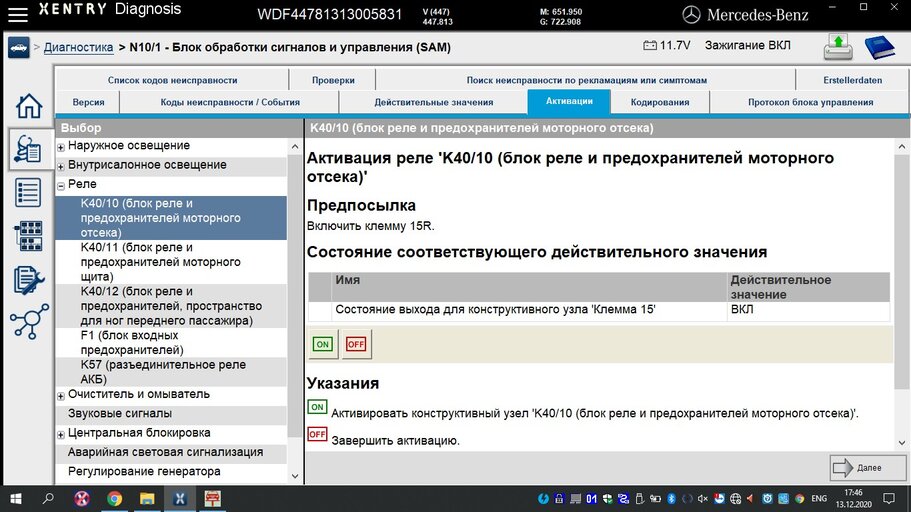The image size is (911, 512).
Task: Click the network topology sidebar icon
Action: pyautogui.click(x=29, y=322)
